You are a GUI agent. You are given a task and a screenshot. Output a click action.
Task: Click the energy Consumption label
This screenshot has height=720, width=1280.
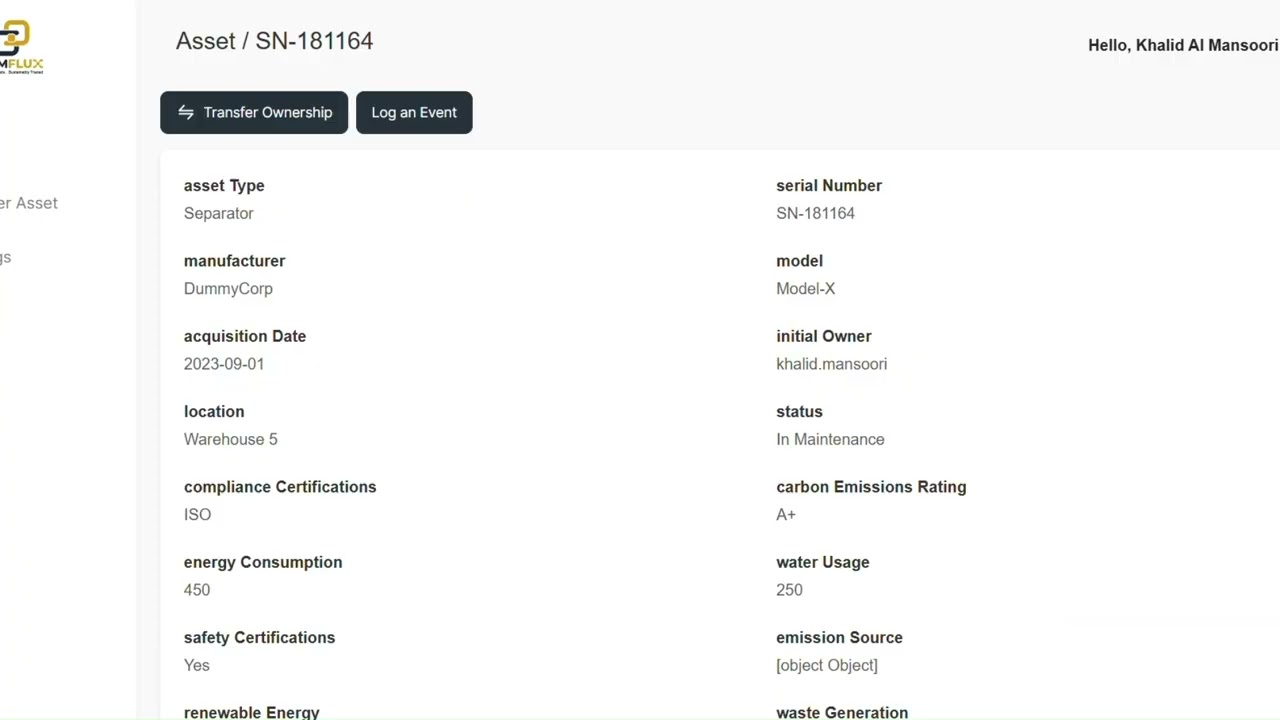(x=263, y=562)
